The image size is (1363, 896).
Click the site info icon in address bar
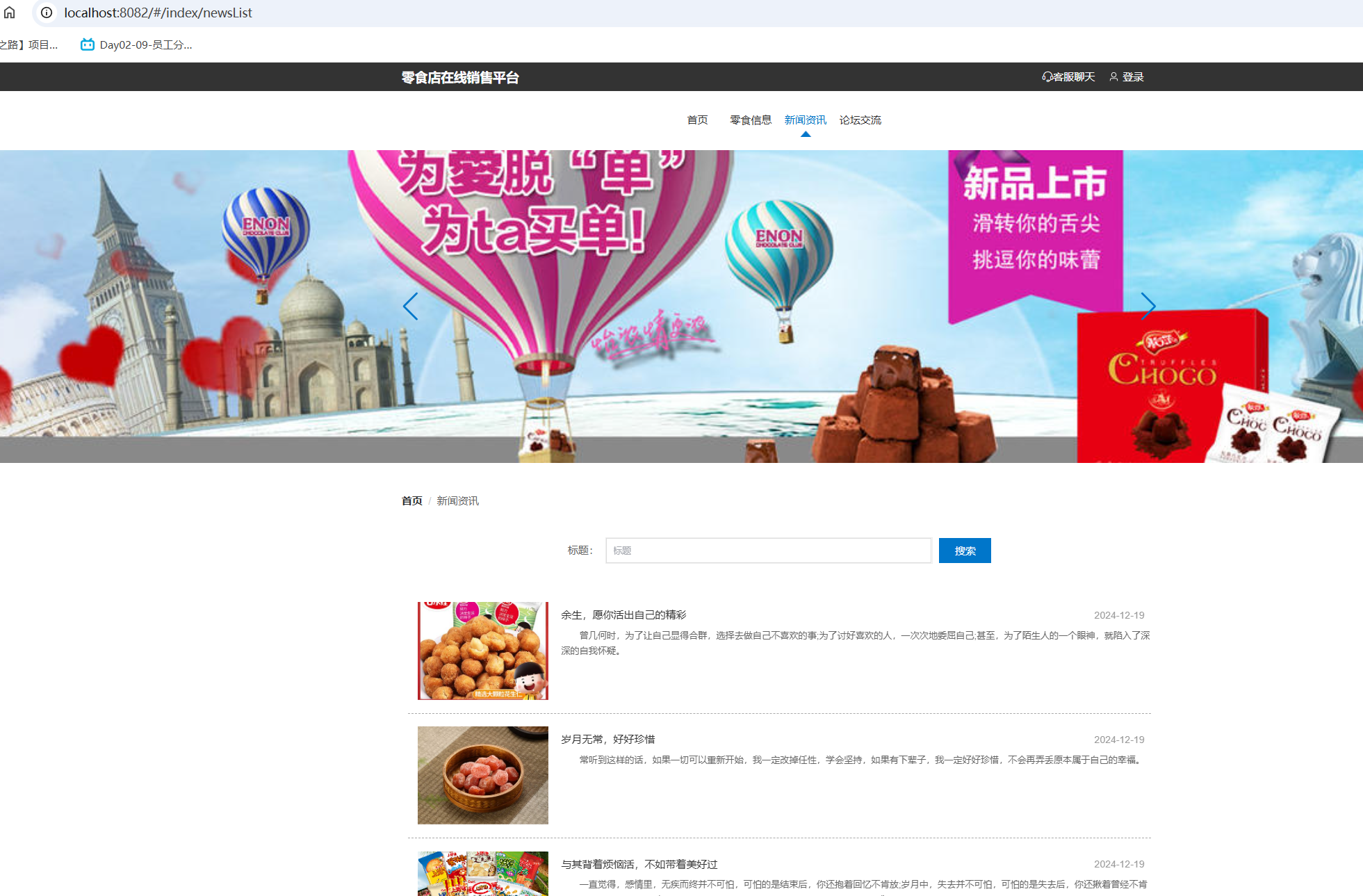[x=47, y=13]
